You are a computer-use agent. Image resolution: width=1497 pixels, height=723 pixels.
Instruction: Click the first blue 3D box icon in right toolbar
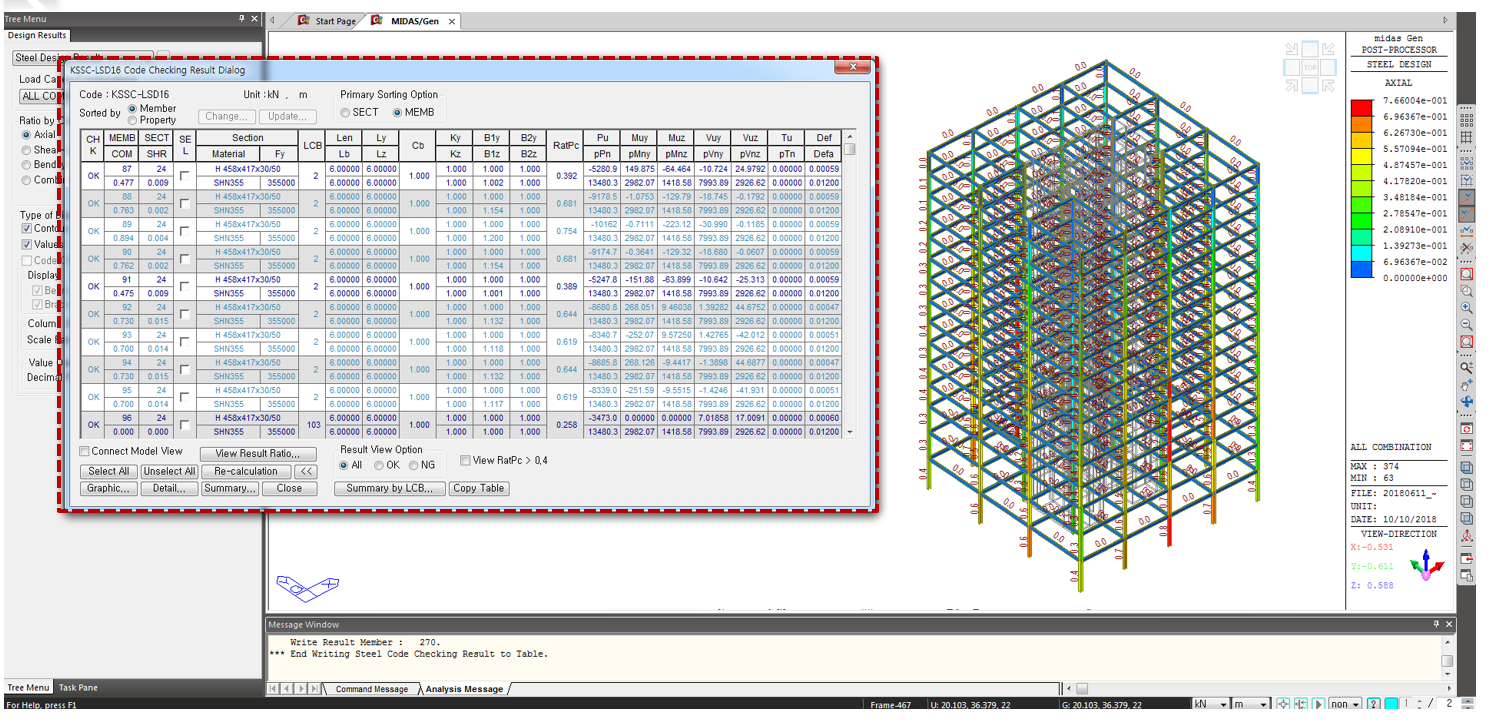pyautogui.click(x=1466, y=467)
